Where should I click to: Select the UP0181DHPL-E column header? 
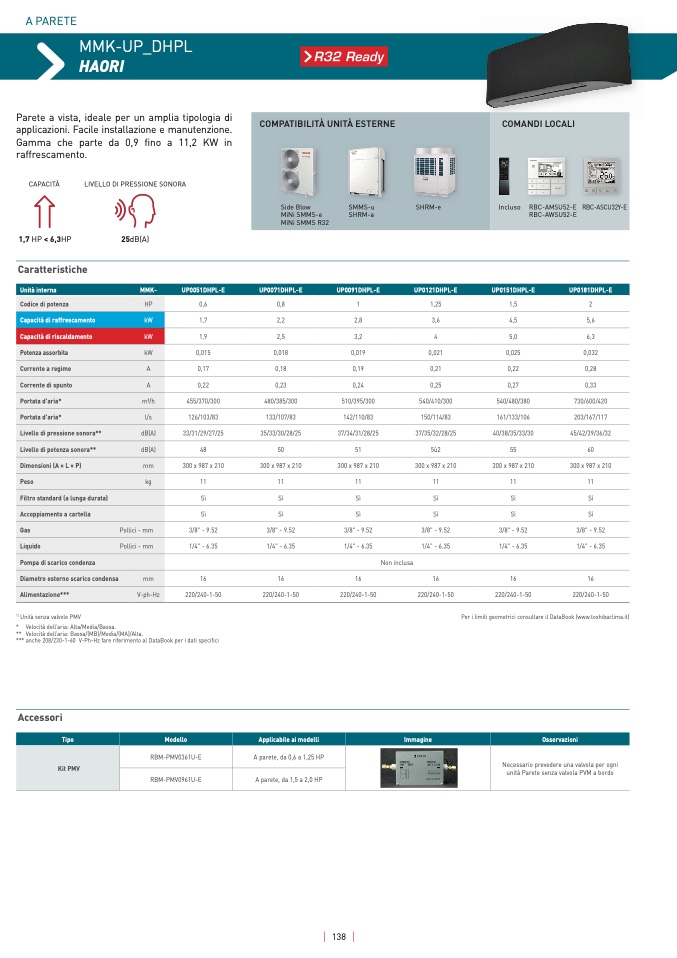click(x=590, y=289)
